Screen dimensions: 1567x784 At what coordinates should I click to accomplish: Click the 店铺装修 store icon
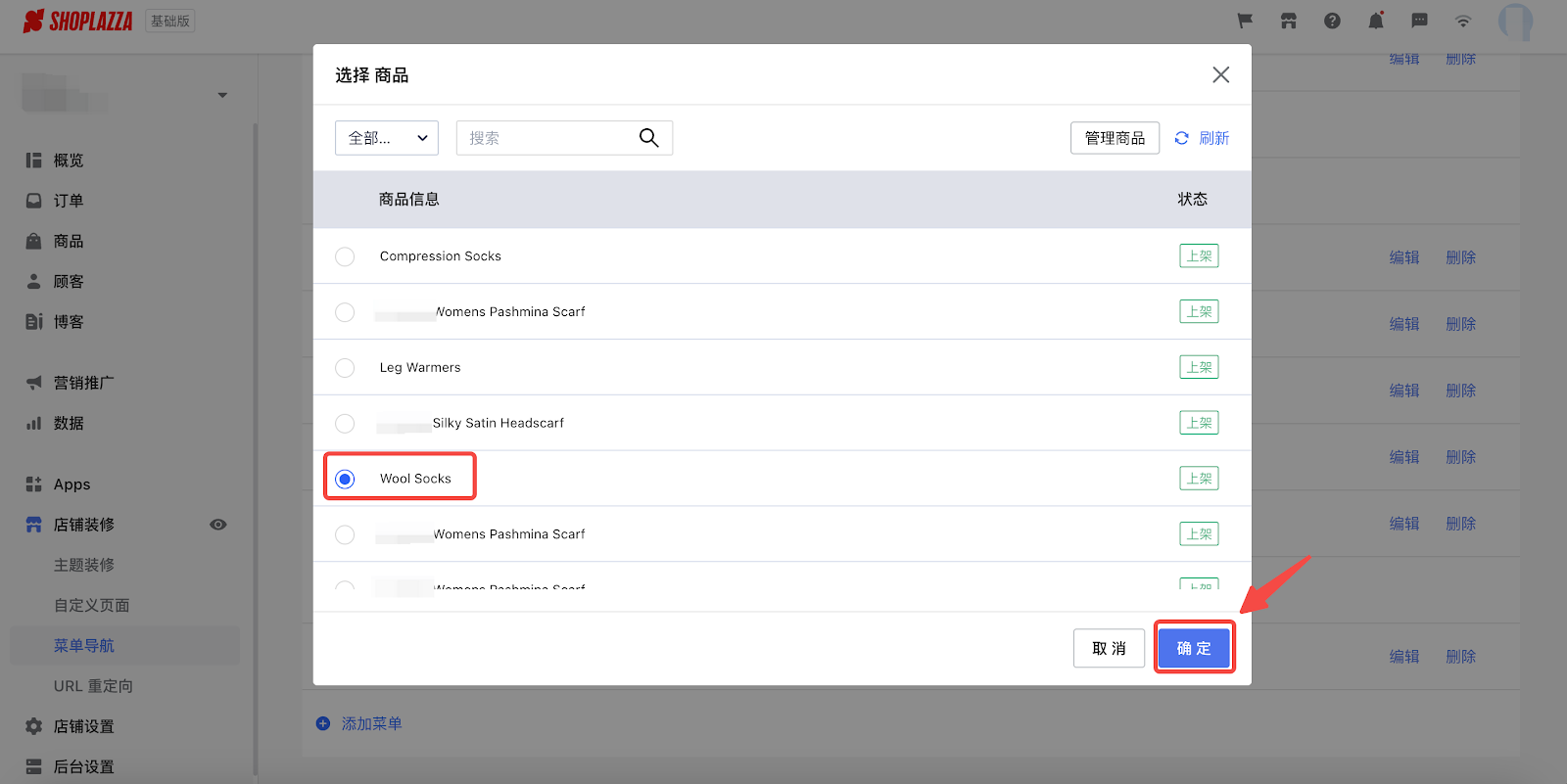pyautogui.click(x=34, y=525)
